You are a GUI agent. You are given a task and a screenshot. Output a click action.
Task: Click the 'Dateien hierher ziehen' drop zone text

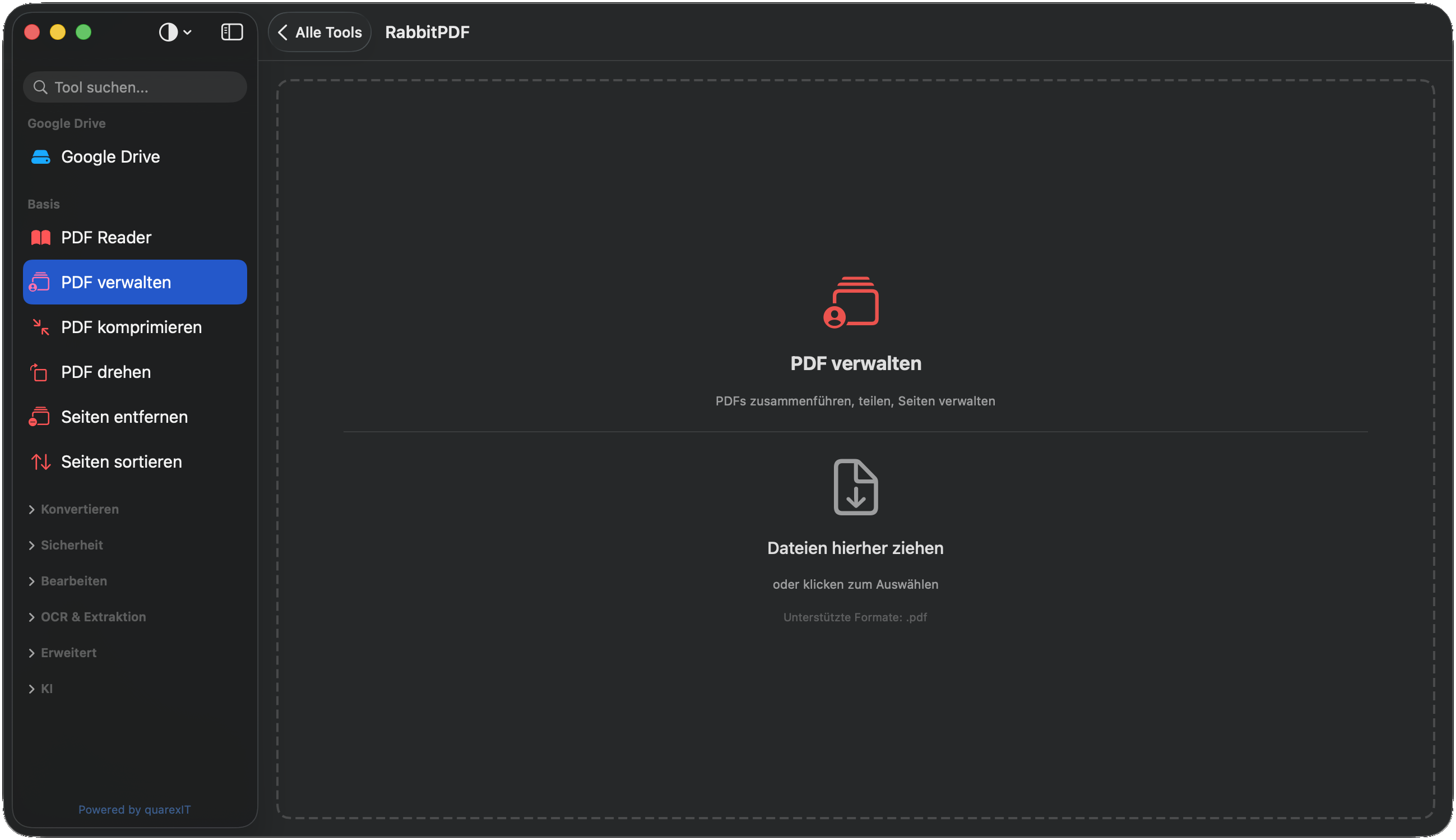point(855,548)
